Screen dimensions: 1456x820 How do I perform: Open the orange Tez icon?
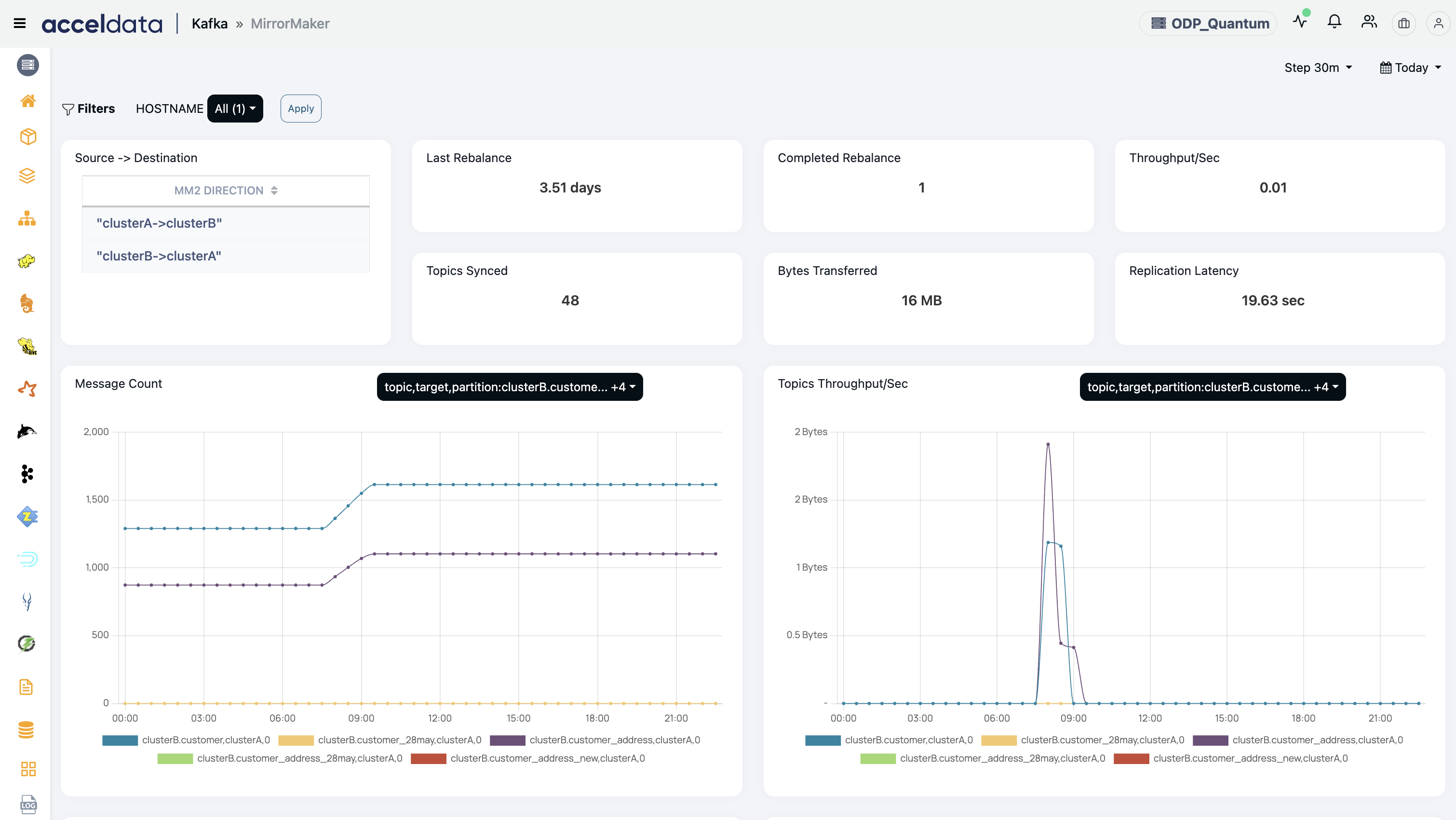27,304
